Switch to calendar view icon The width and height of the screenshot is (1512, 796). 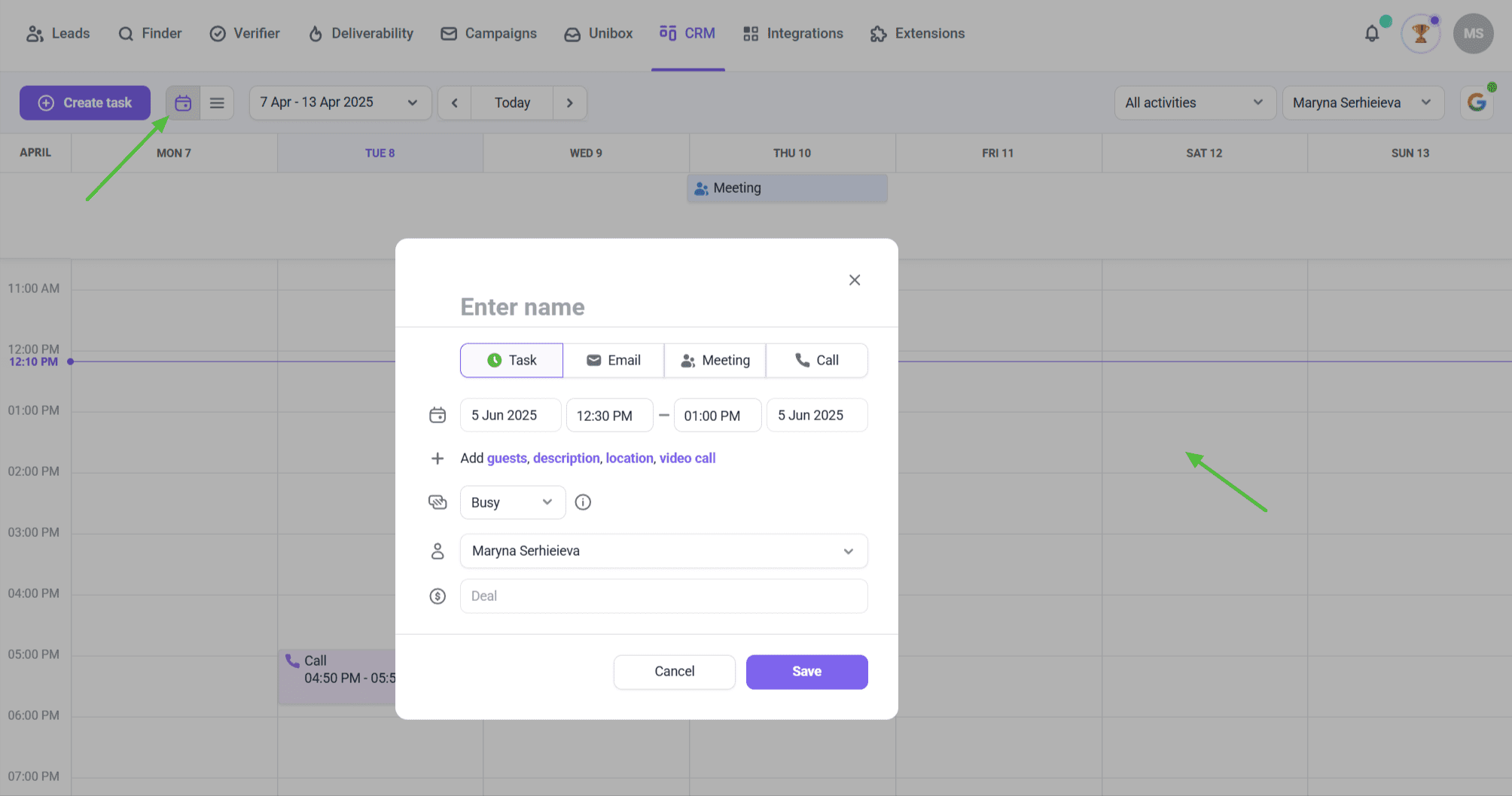[183, 103]
